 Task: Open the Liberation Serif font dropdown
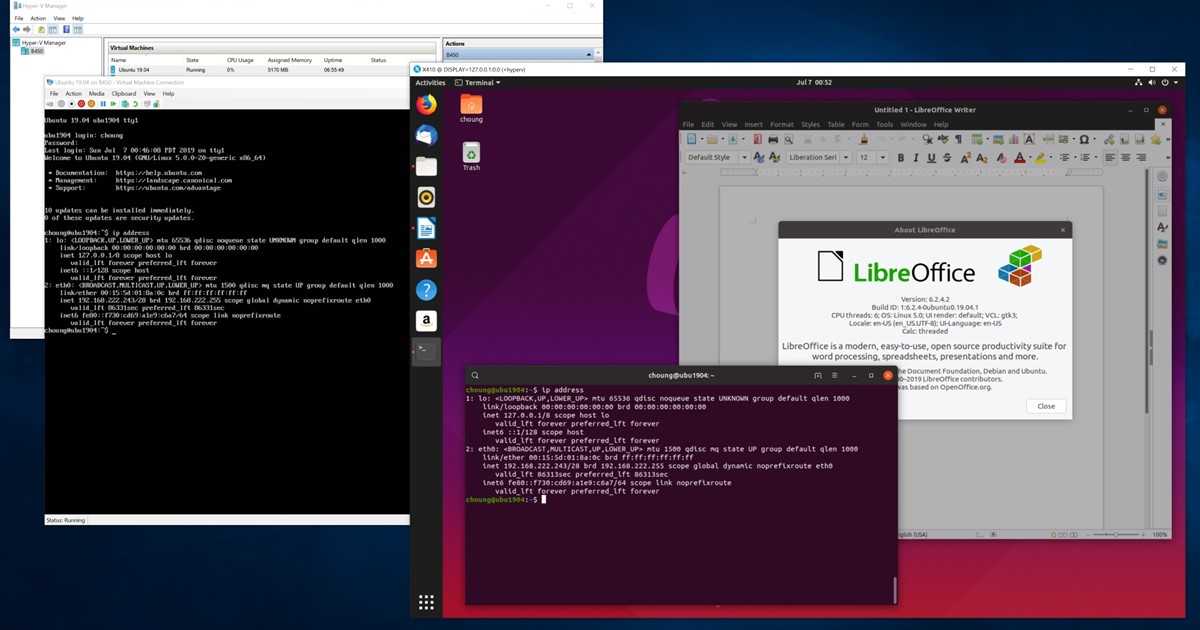click(845, 158)
